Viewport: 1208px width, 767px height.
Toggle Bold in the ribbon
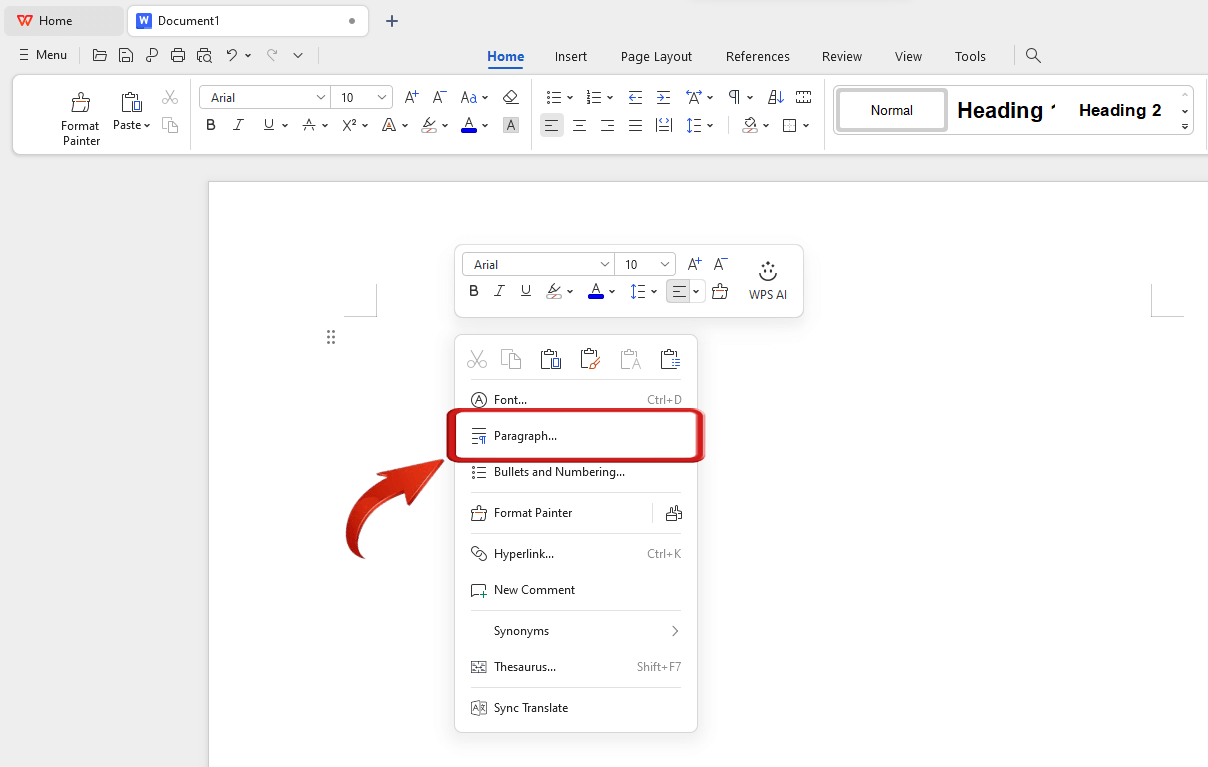[210, 125]
